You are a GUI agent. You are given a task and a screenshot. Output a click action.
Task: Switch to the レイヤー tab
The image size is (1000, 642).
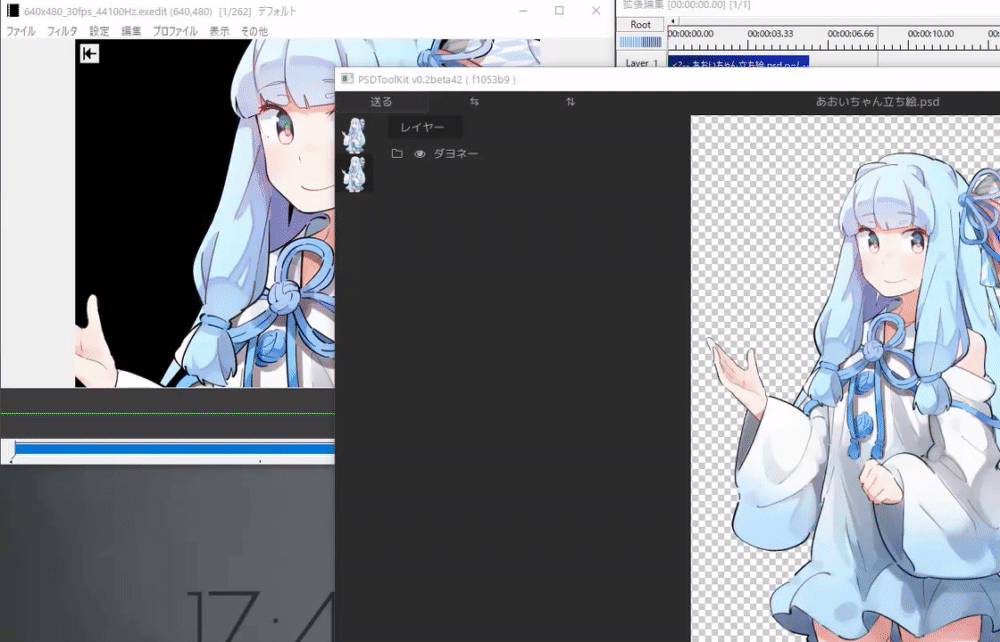click(423, 128)
